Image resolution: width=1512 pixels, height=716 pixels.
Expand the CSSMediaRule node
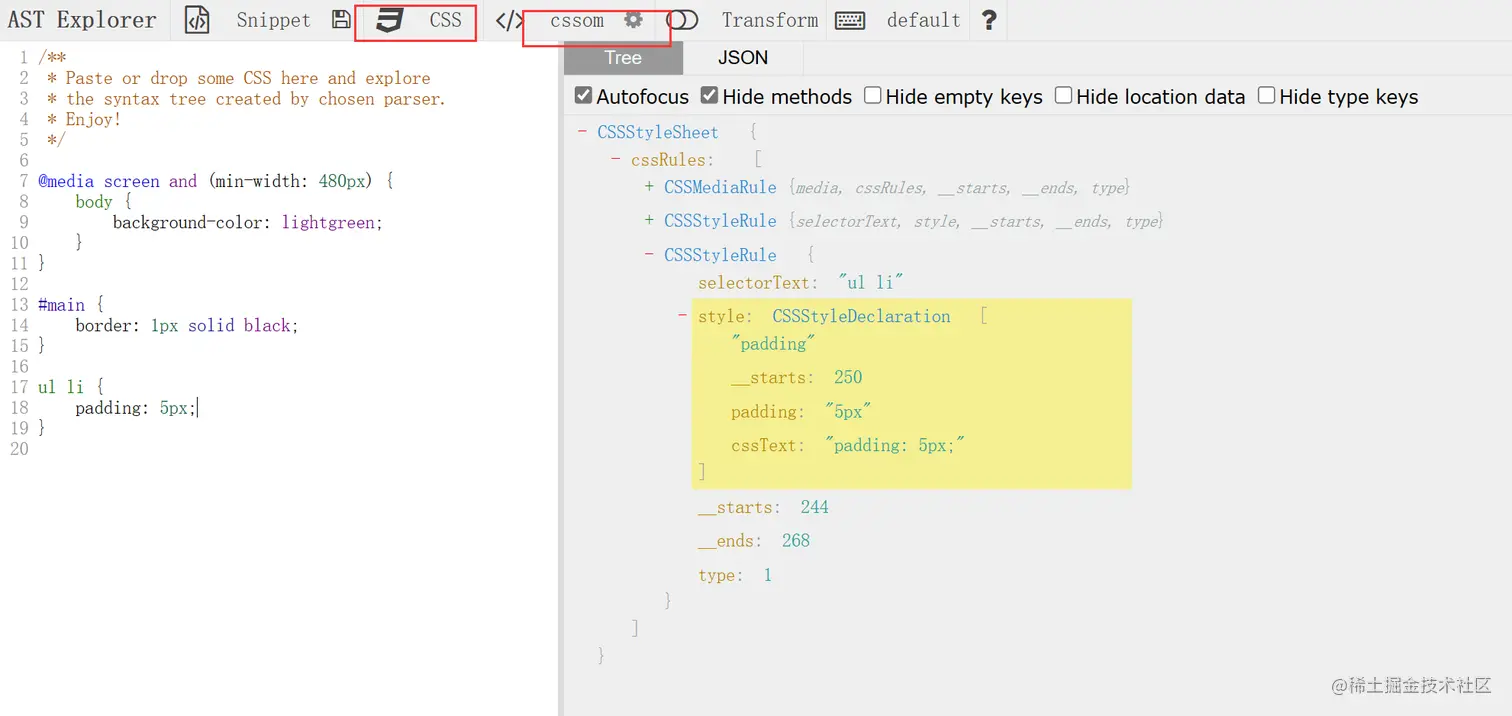649,187
